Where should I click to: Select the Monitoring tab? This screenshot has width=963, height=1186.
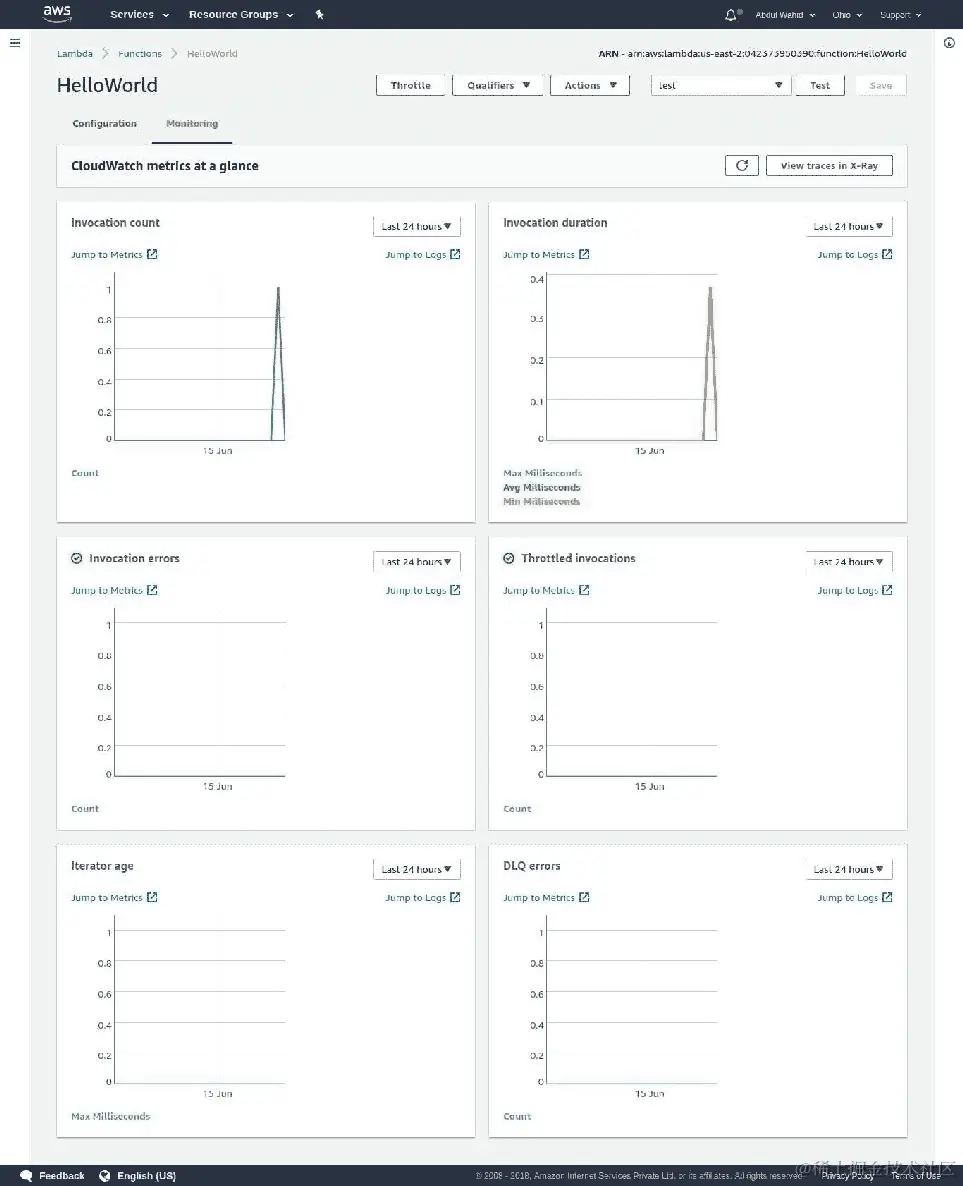point(191,123)
